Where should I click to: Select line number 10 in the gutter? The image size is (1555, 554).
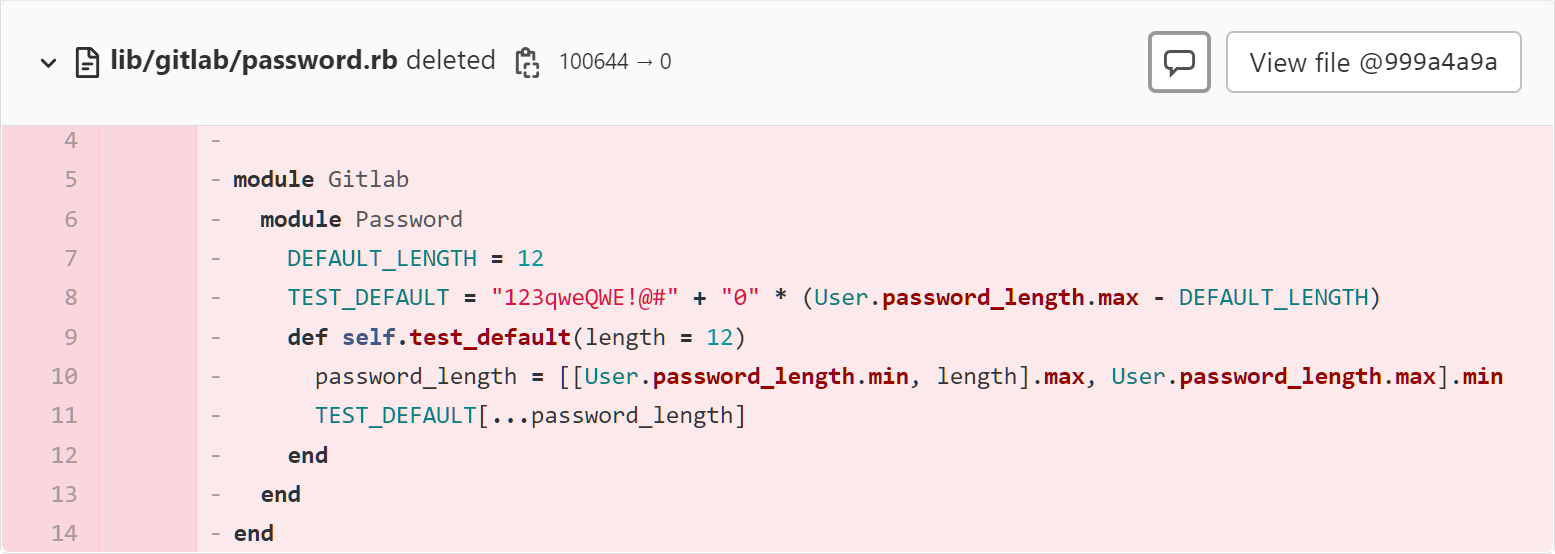tap(64, 377)
